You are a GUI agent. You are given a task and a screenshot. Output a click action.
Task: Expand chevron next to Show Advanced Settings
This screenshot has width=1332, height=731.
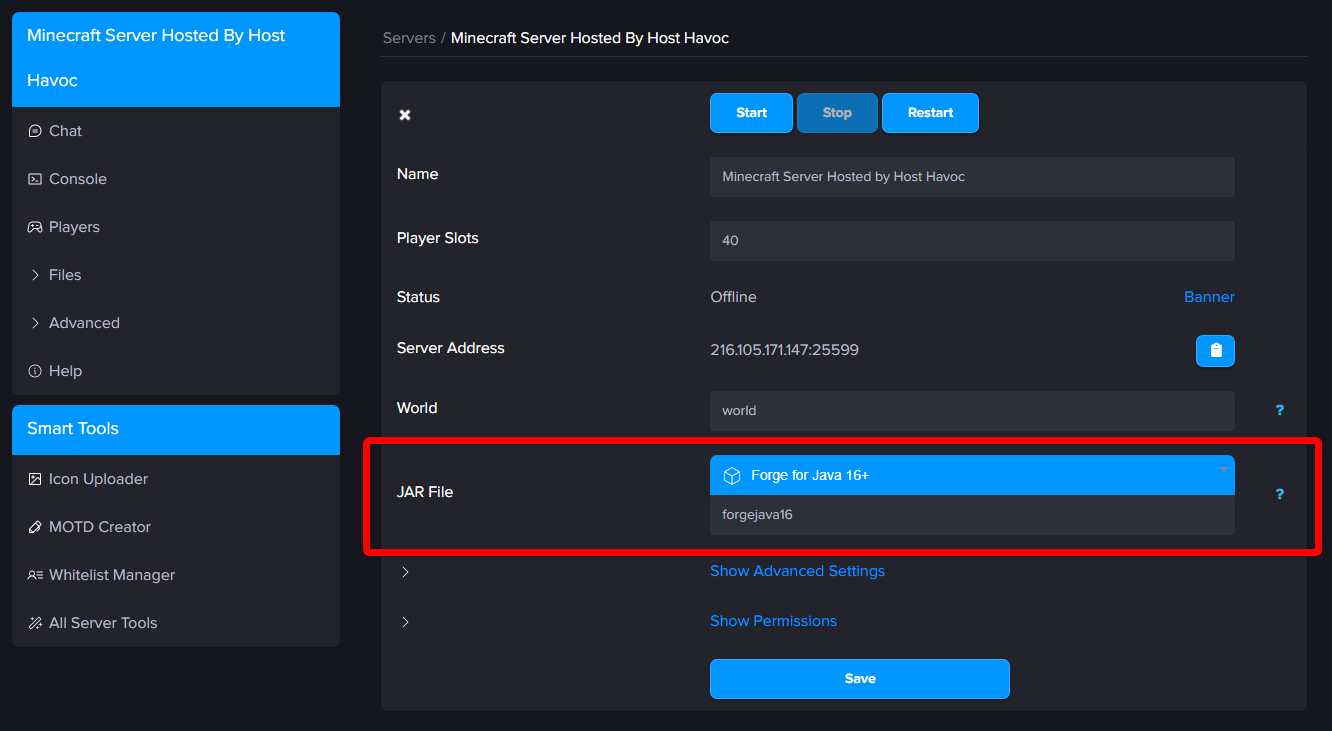tap(405, 572)
